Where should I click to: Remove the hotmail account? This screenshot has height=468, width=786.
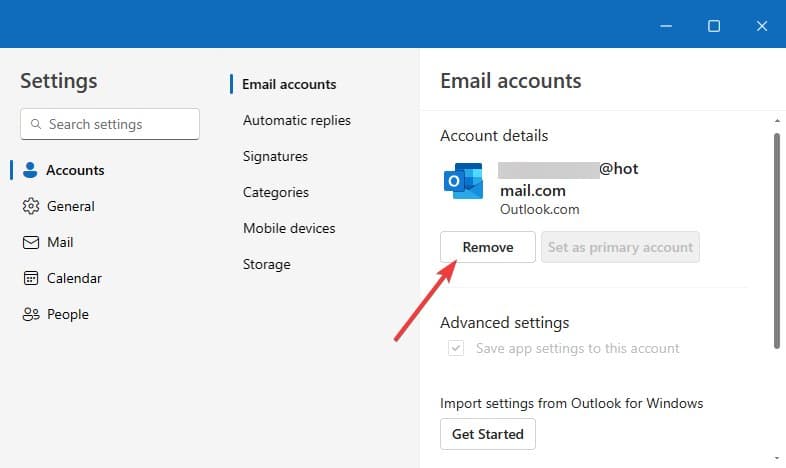pos(488,247)
